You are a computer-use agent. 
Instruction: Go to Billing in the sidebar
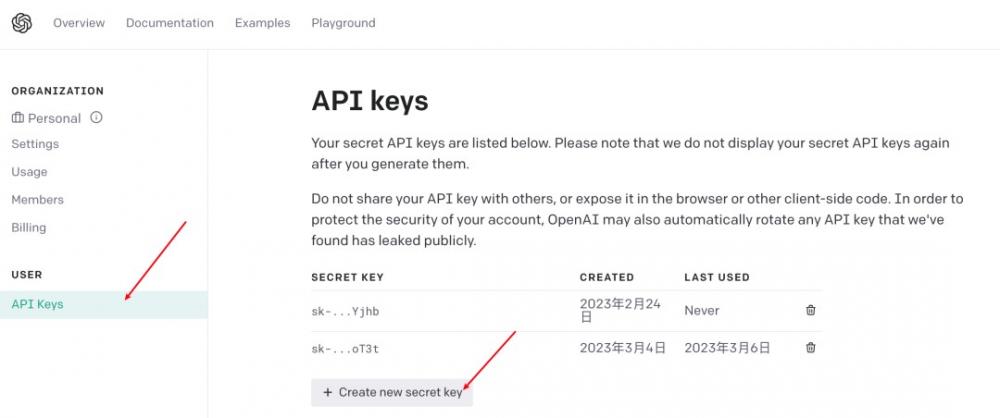pos(28,228)
